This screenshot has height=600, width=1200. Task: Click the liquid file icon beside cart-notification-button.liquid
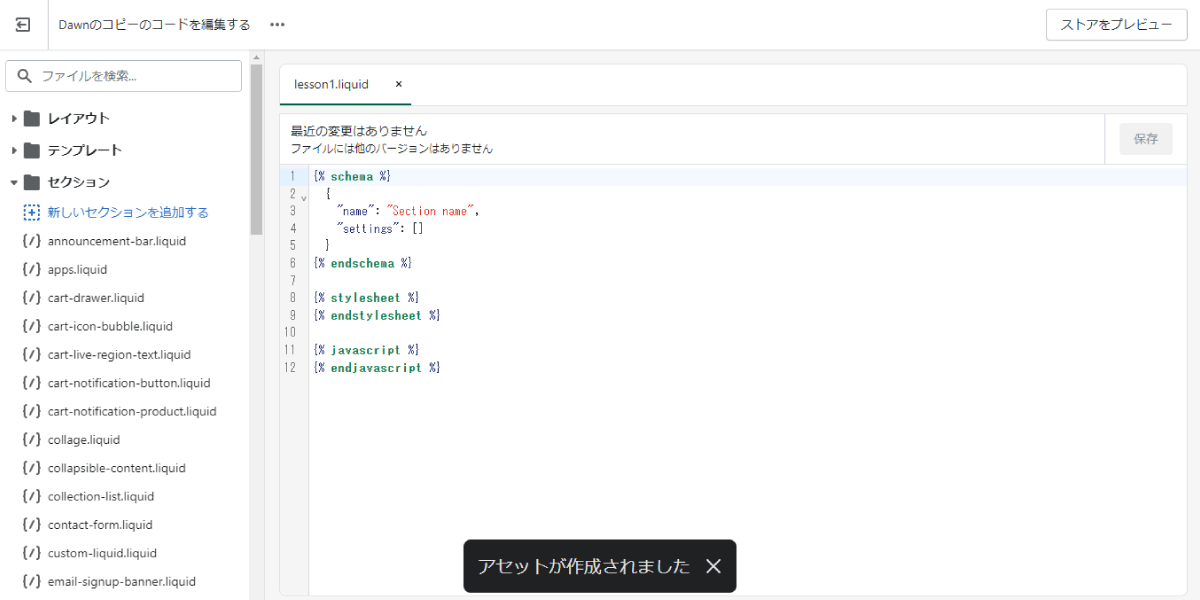[31, 383]
